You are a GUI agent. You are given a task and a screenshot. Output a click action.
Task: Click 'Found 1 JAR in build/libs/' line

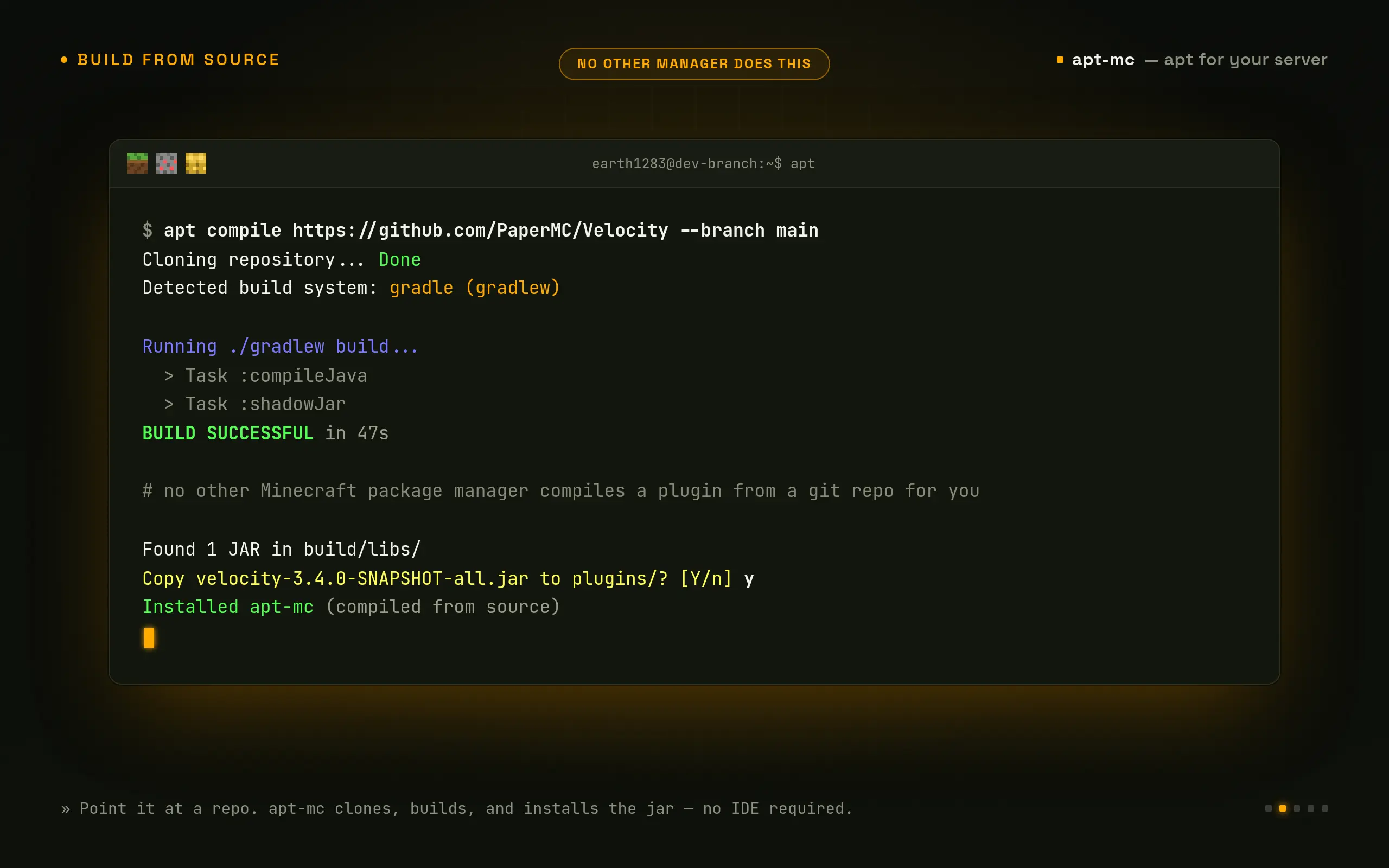(x=281, y=549)
